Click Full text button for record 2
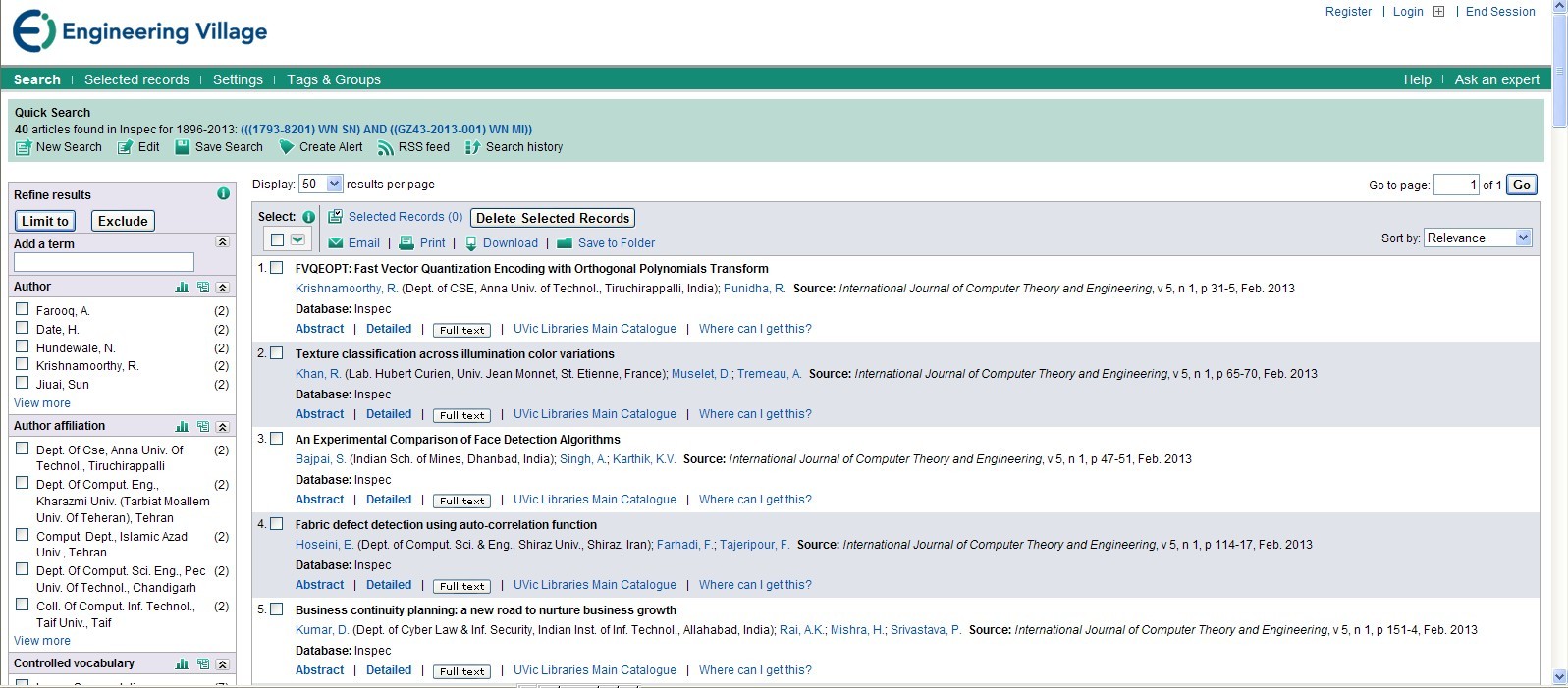Image resolution: width=1568 pixels, height=688 pixels. pyautogui.click(x=462, y=415)
